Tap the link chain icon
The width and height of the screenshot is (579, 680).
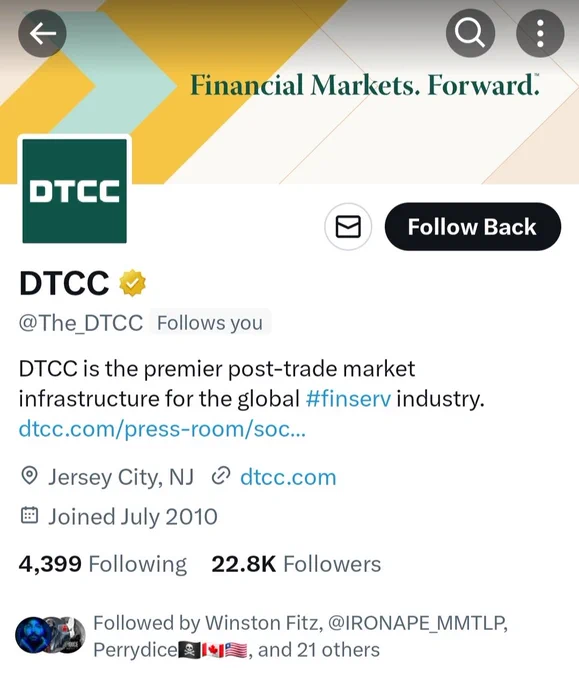tap(220, 476)
